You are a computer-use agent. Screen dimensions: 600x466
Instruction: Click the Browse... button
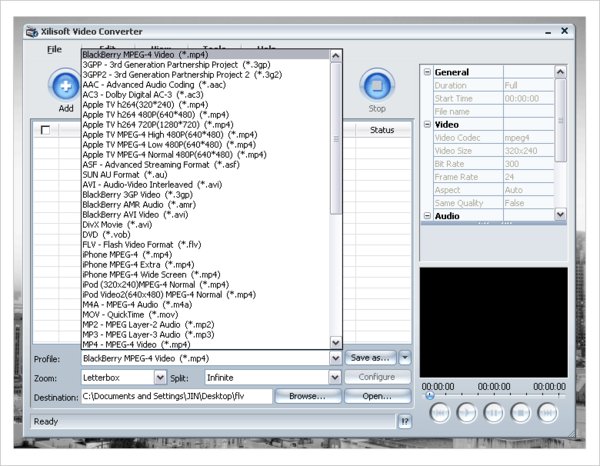pyautogui.click(x=307, y=397)
